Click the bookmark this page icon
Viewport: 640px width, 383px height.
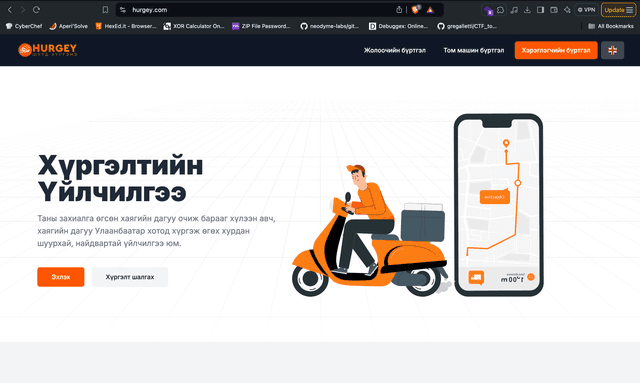[x=105, y=10]
